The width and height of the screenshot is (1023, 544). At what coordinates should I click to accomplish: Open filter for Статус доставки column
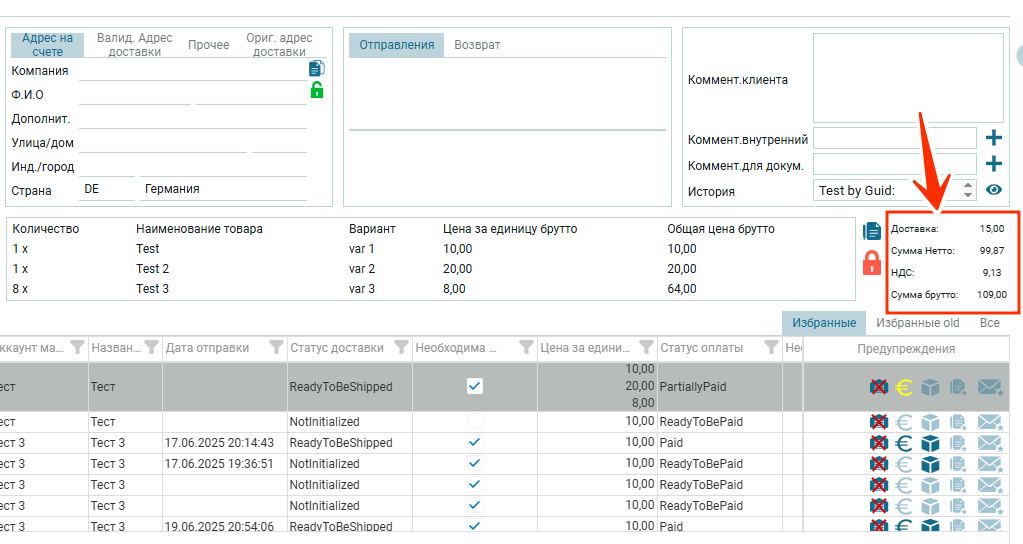400,348
